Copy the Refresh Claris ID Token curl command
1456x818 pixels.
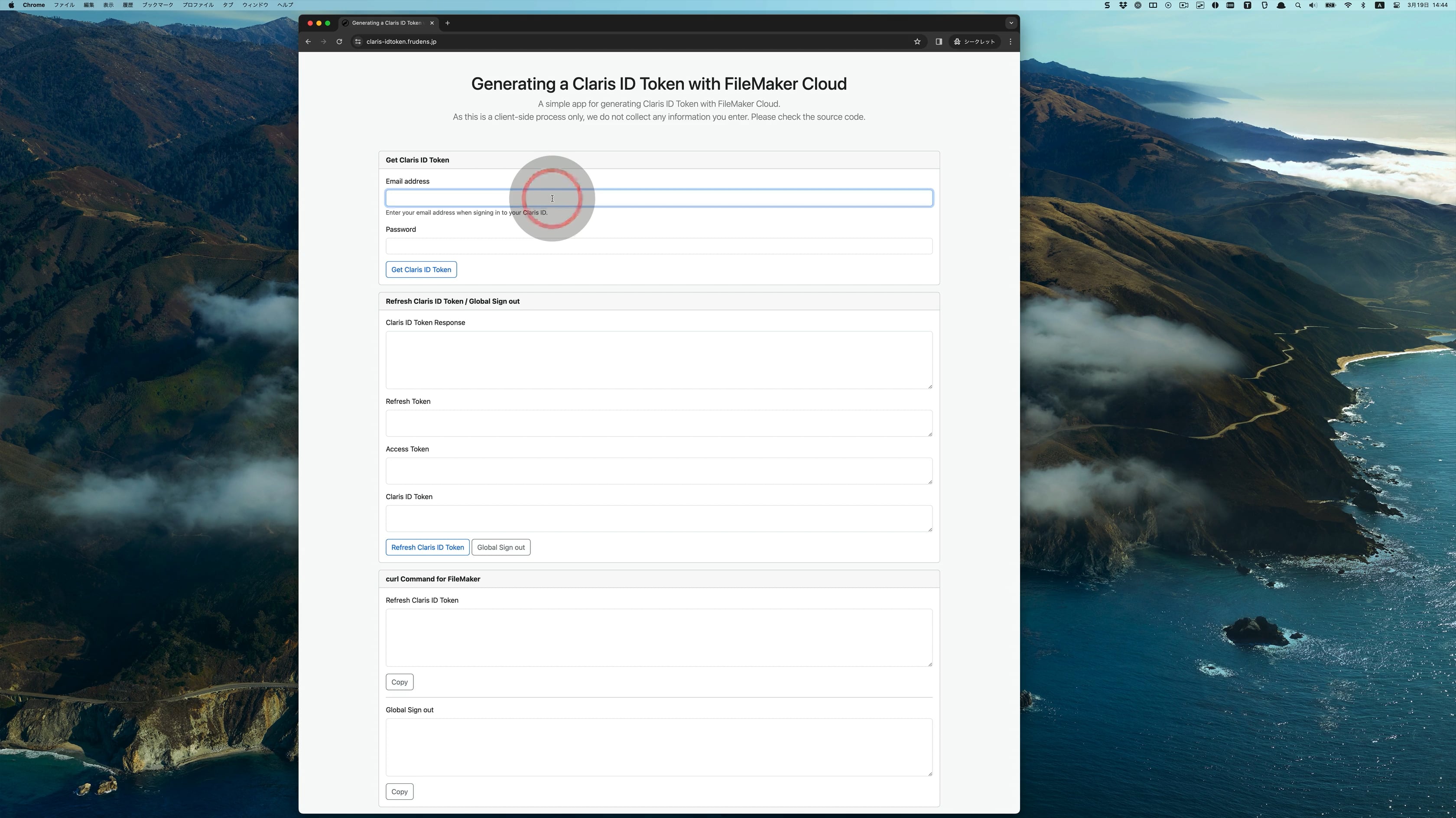[x=399, y=682]
